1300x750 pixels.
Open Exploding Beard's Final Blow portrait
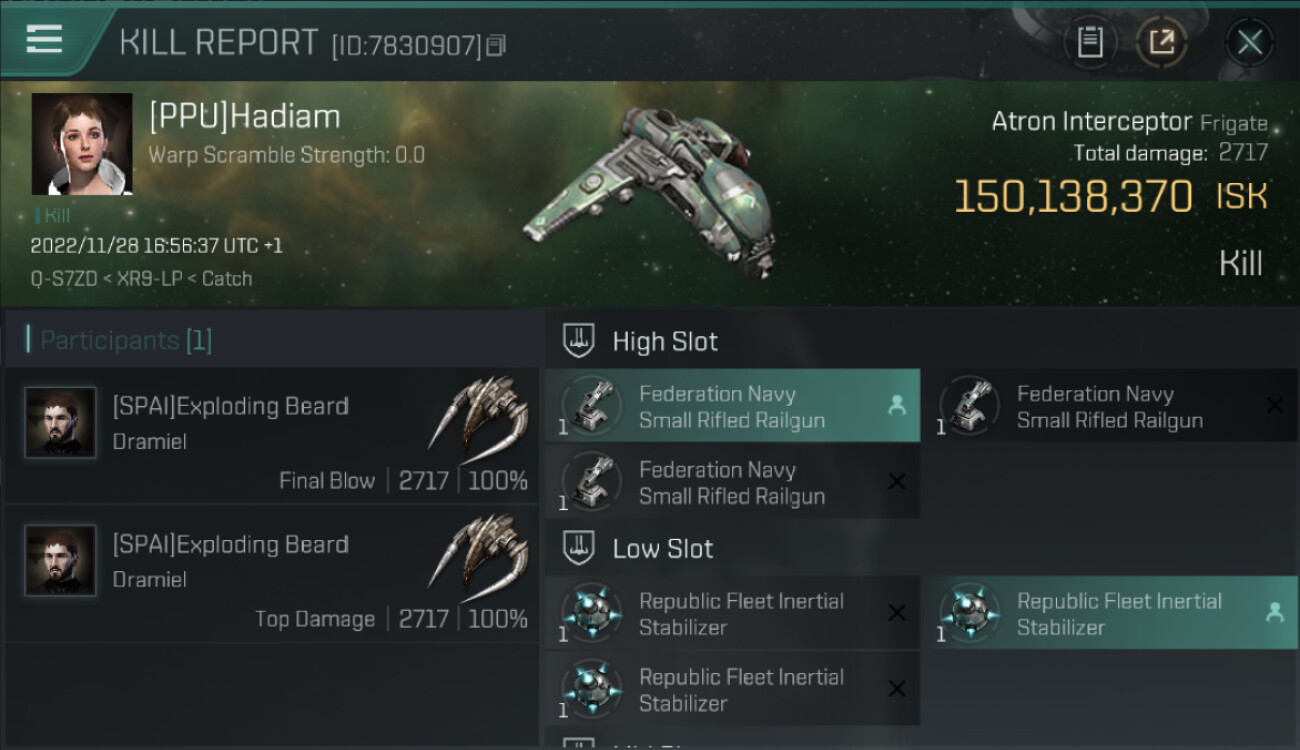(x=60, y=422)
